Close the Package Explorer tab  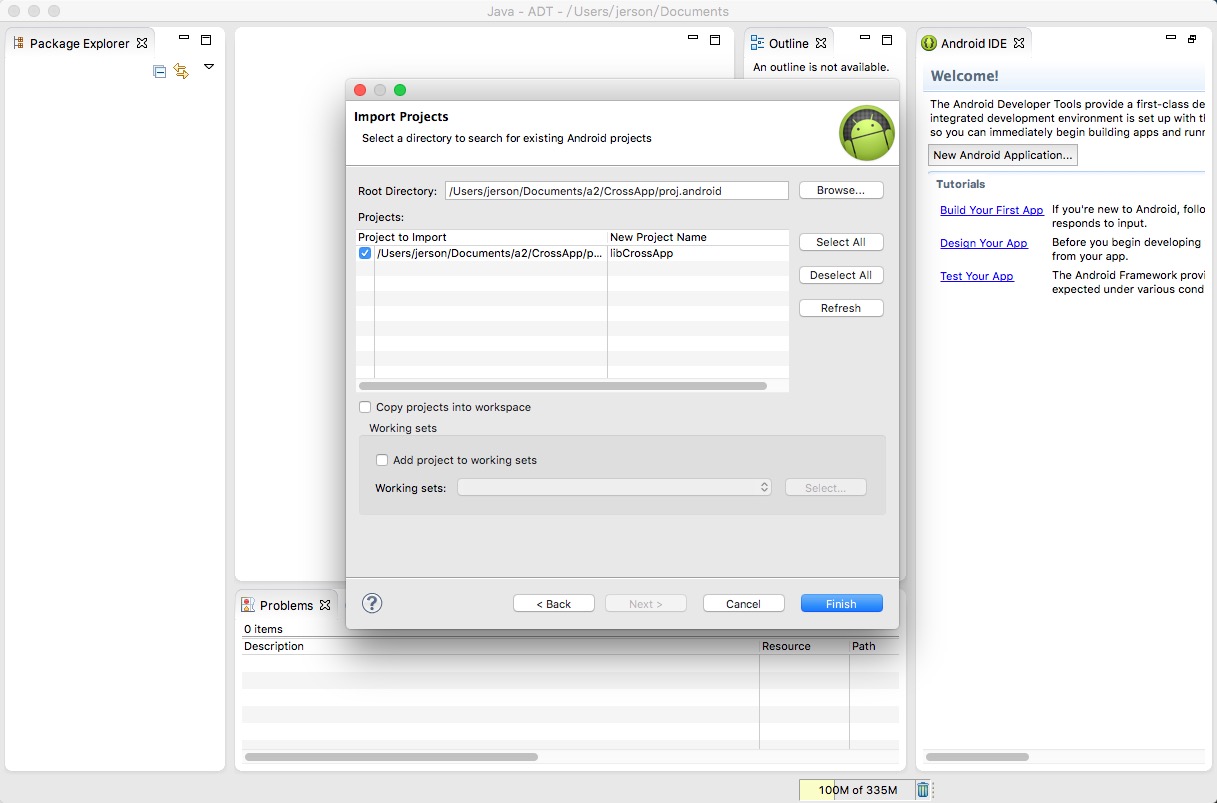point(142,43)
